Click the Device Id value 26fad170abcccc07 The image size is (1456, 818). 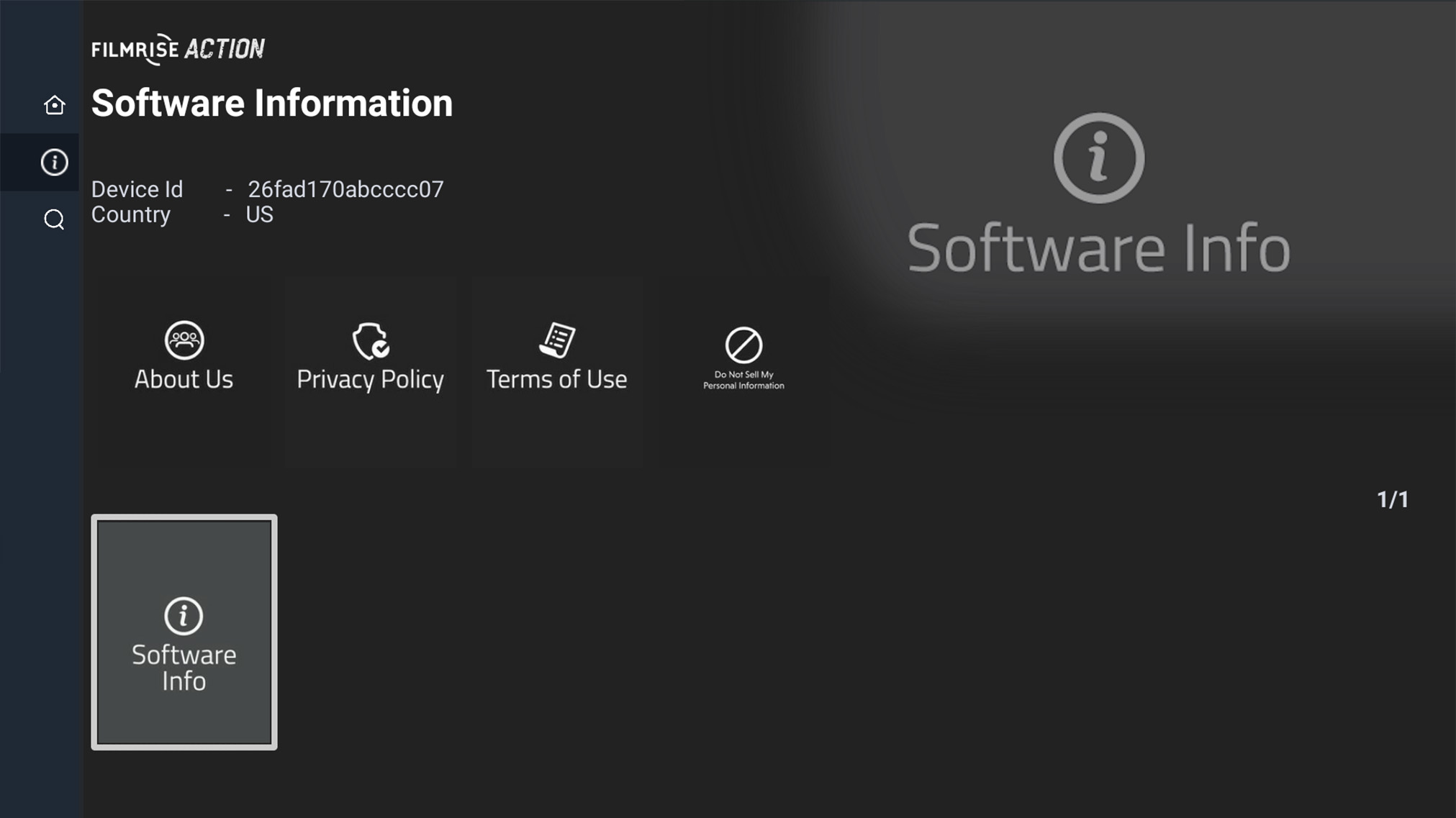[x=345, y=189]
